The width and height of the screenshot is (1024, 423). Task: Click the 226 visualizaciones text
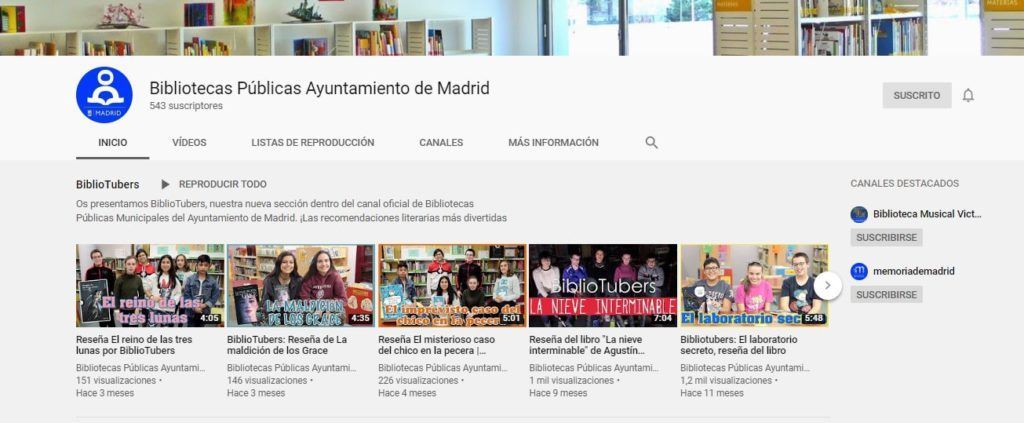tap(418, 381)
